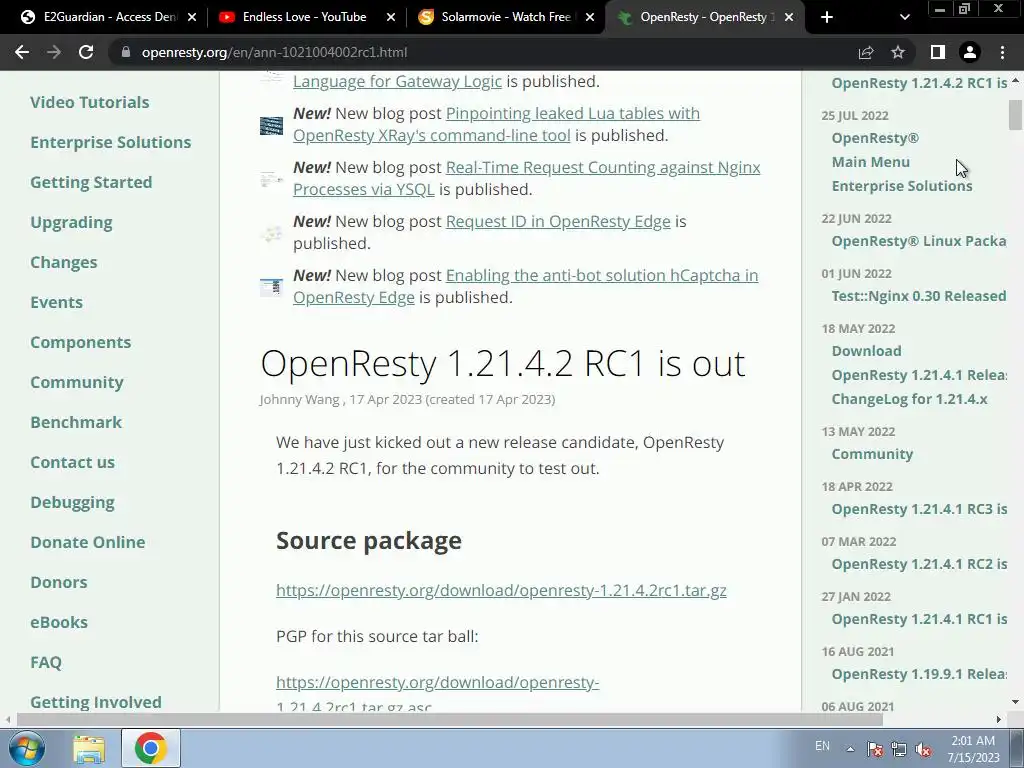Open FAQ sidebar link
The width and height of the screenshot is (1024, 768).
[46, 662]
